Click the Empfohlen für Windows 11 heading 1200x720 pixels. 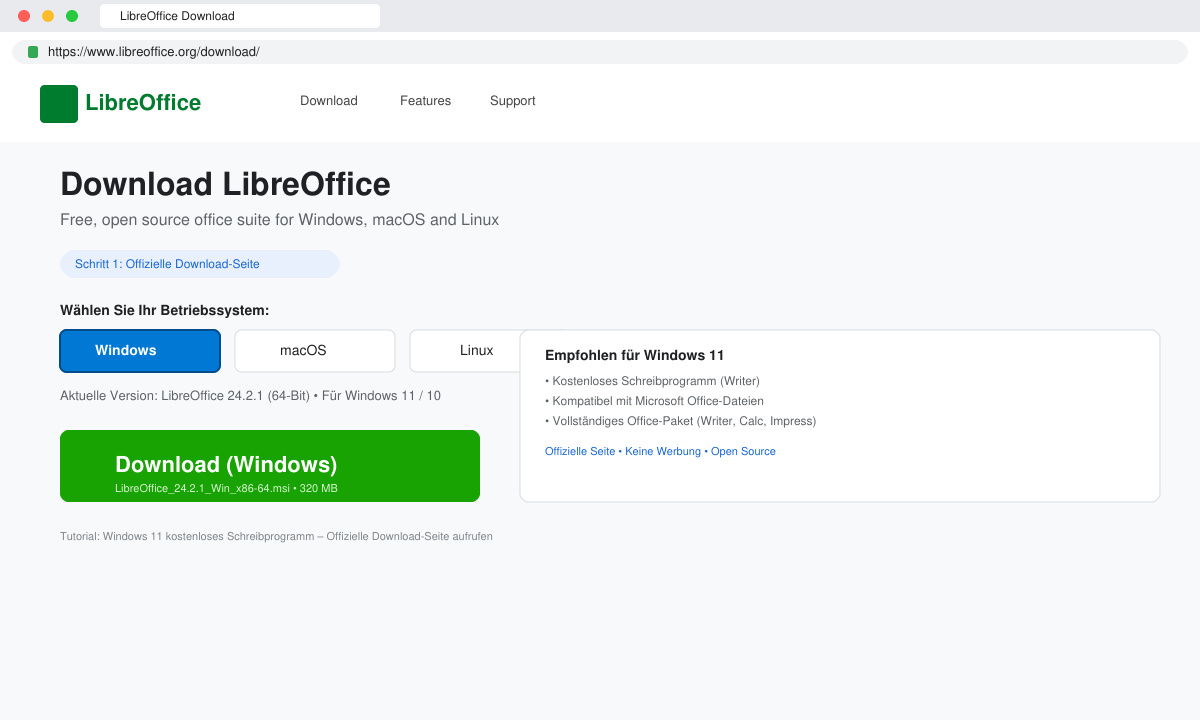[x=634, y=355]
